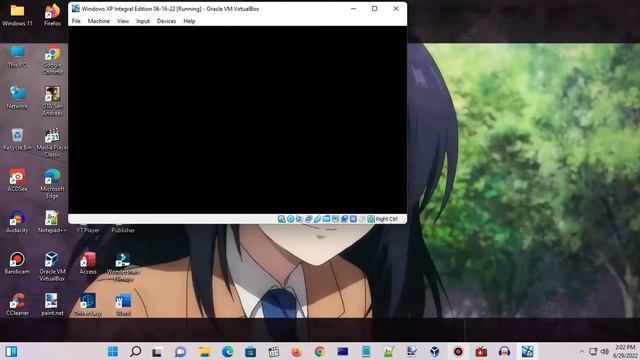Viewport: 640px width, 360px height.
Task: Open Firefox from the taskbar
Action: (297, 351)
